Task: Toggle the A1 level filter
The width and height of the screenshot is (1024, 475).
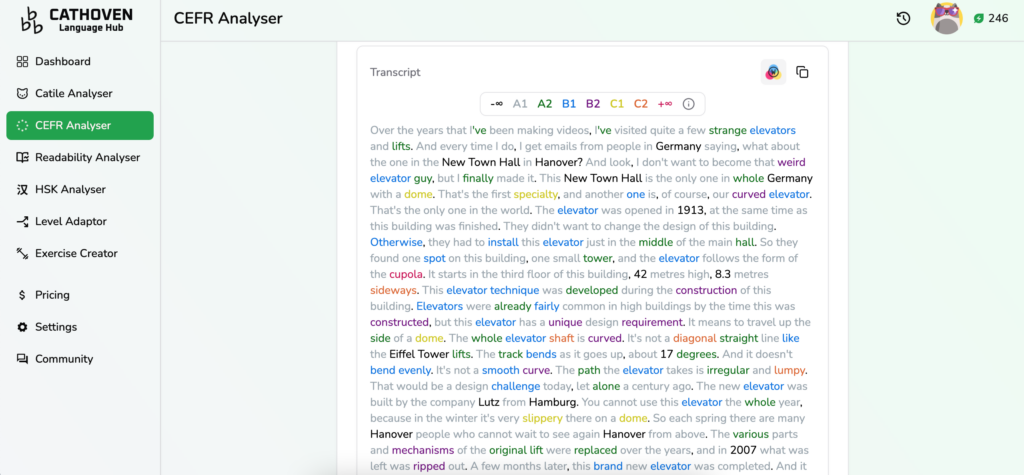Action: click(x=520, y=104)
